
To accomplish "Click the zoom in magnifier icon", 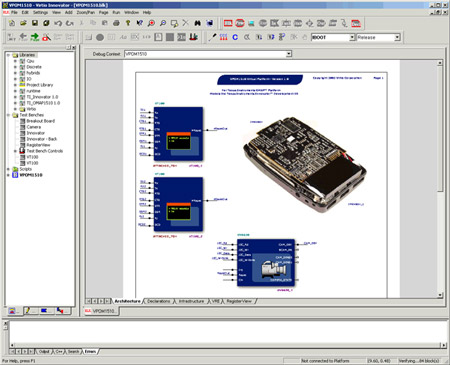I will pos(151,23).
